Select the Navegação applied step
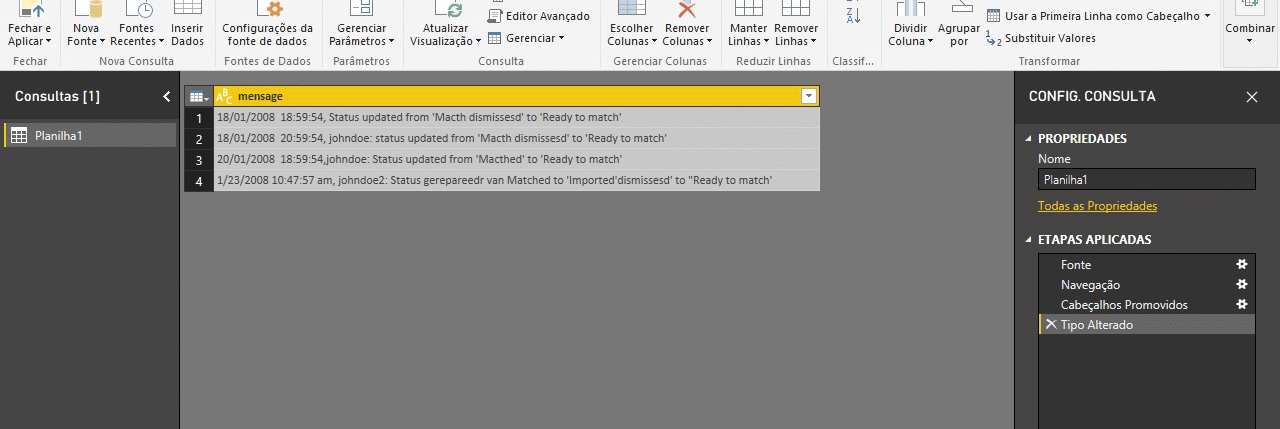Image resolution: width=1280 pixels, height=429 pixels. (1147, 285)
